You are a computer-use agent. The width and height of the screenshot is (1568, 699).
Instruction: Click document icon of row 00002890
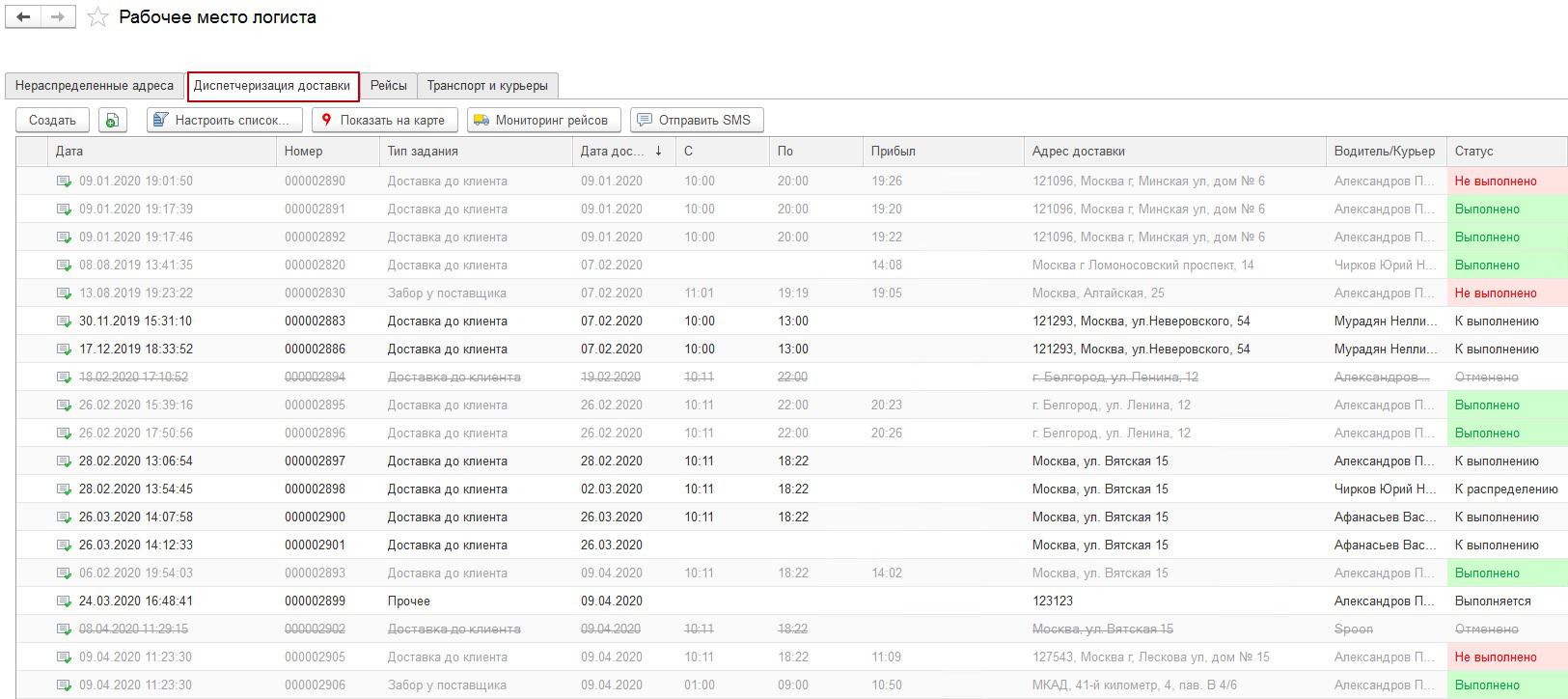pyautogui.click(x=64, y=182)
